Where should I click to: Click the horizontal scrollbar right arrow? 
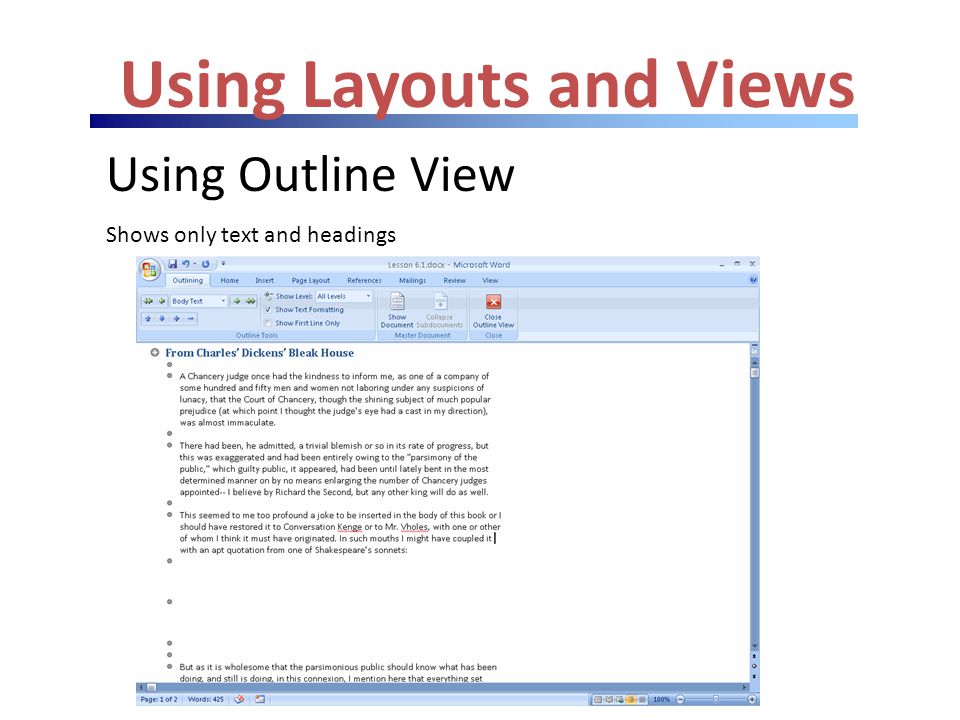click(745, 688)
